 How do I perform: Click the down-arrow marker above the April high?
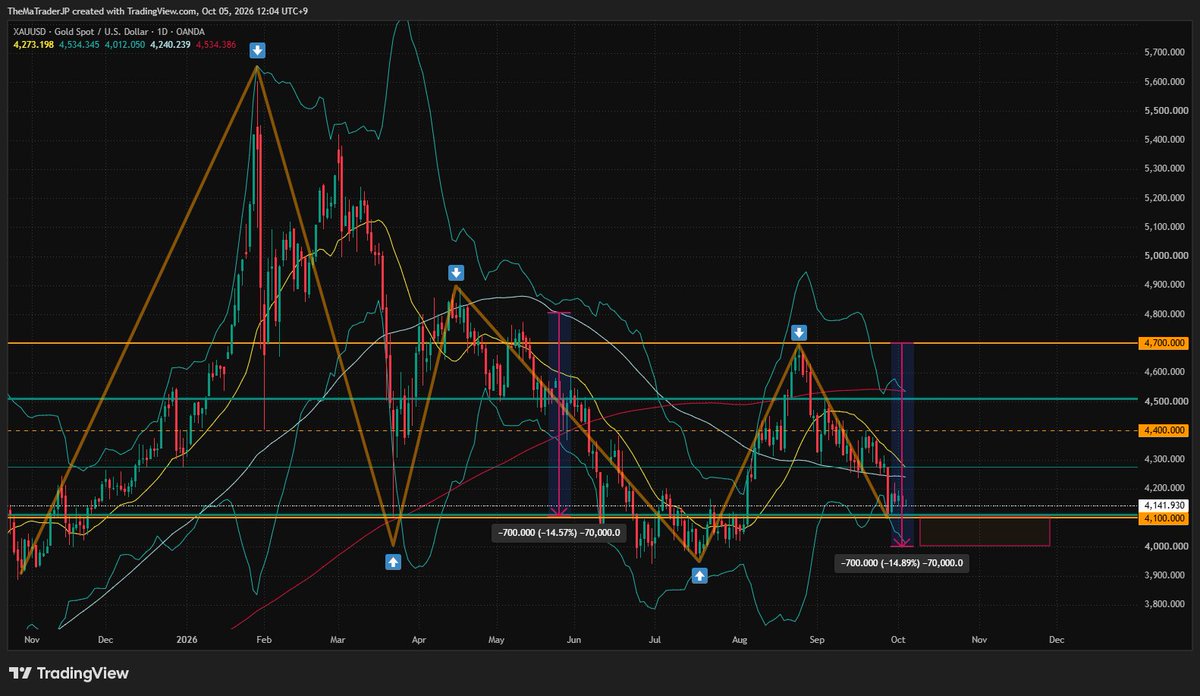456,272
